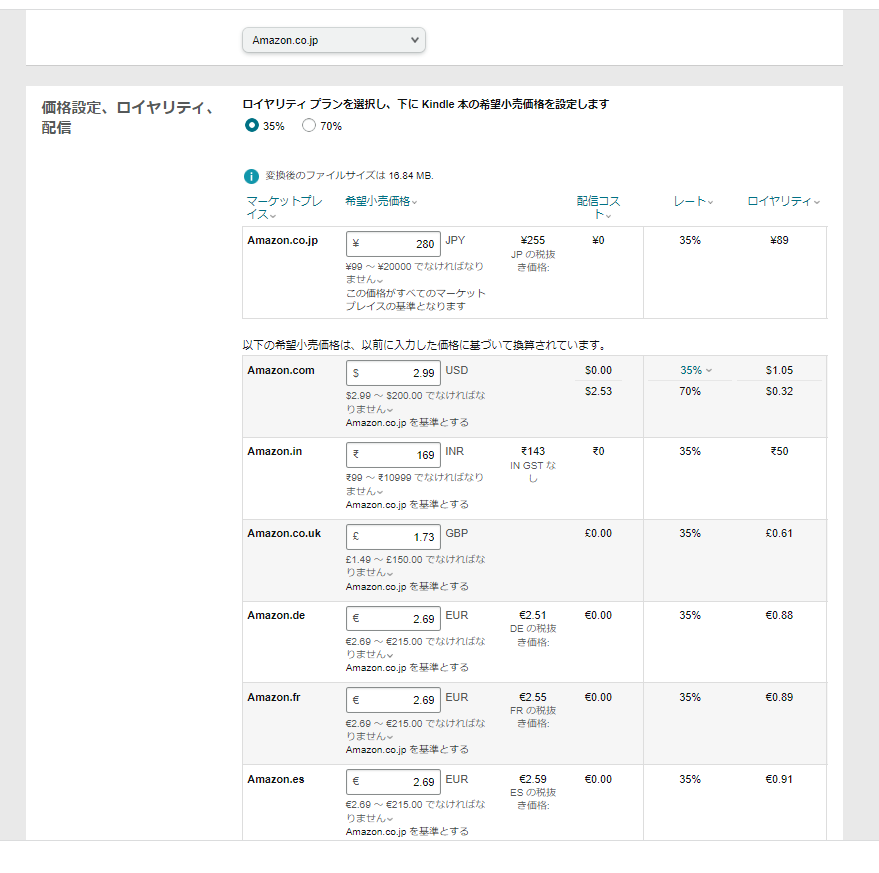Click the Amazon.co.jp JPY price field
Viewport: 879px width, 873px height.
click(394, 244)
